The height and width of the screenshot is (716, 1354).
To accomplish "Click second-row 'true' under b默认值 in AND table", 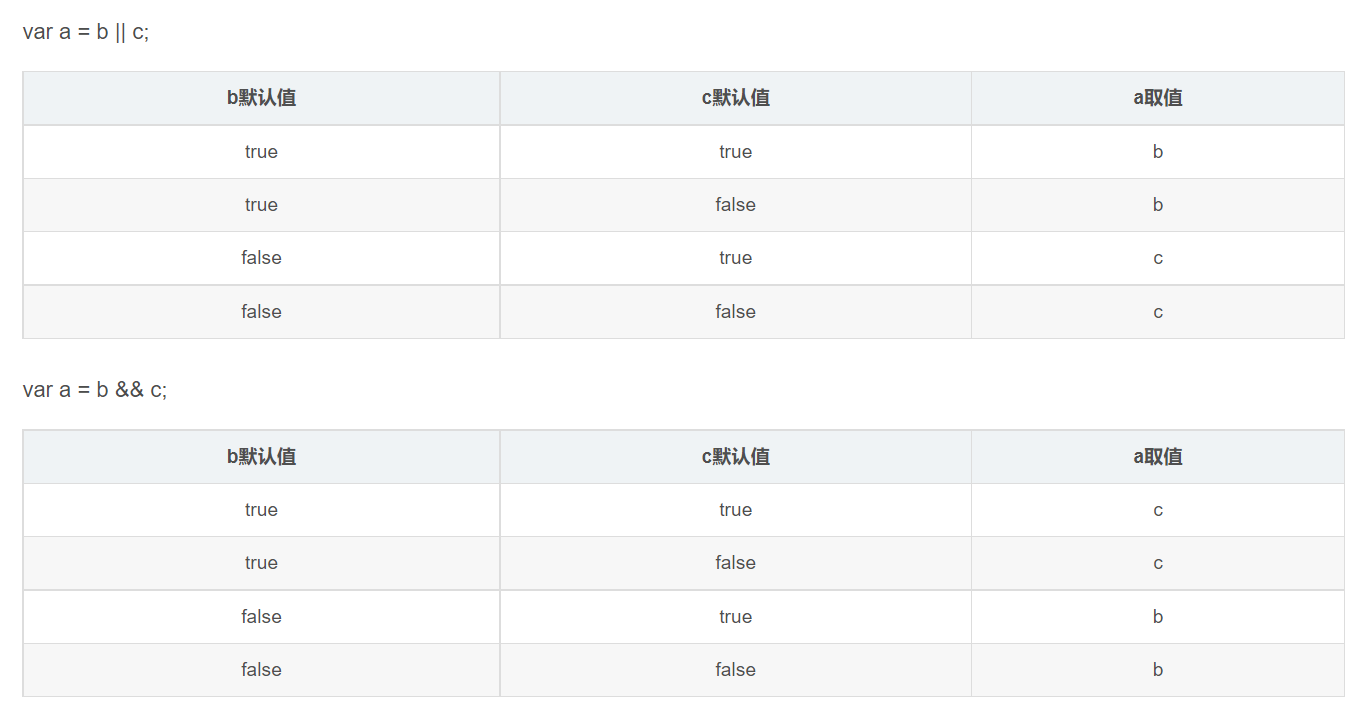I will (x=261, y=563).
